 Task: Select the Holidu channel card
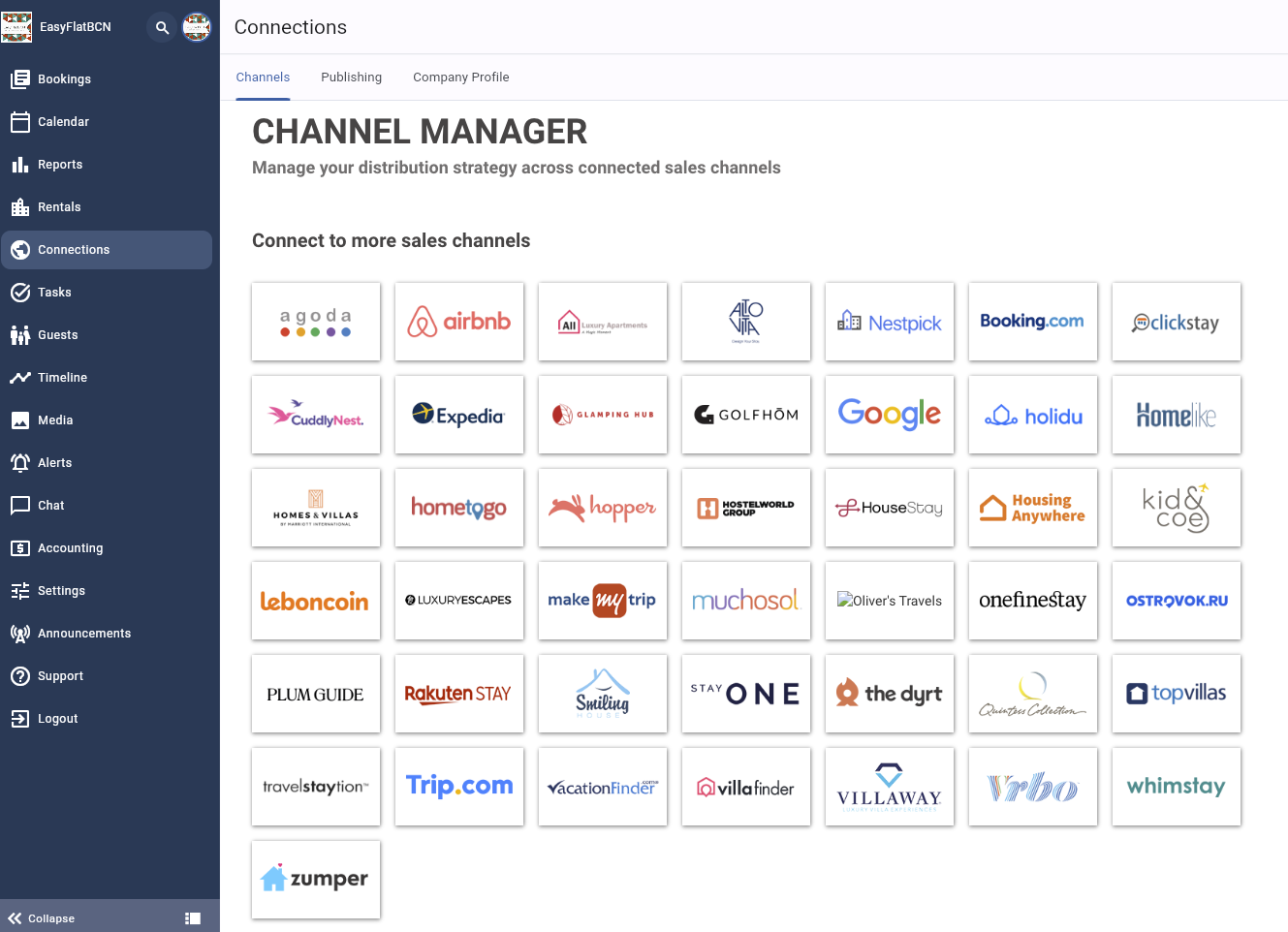(1033, 415)
